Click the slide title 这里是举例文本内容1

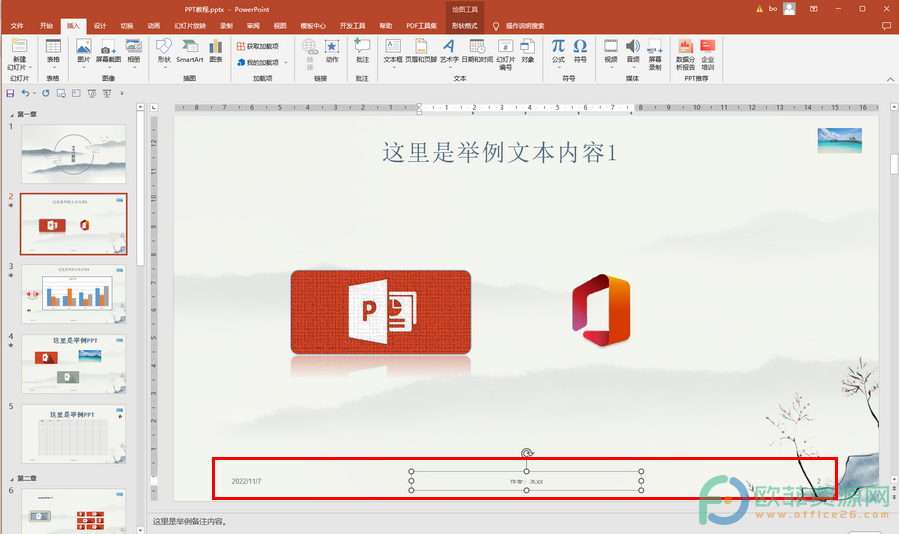click(499, 153)
